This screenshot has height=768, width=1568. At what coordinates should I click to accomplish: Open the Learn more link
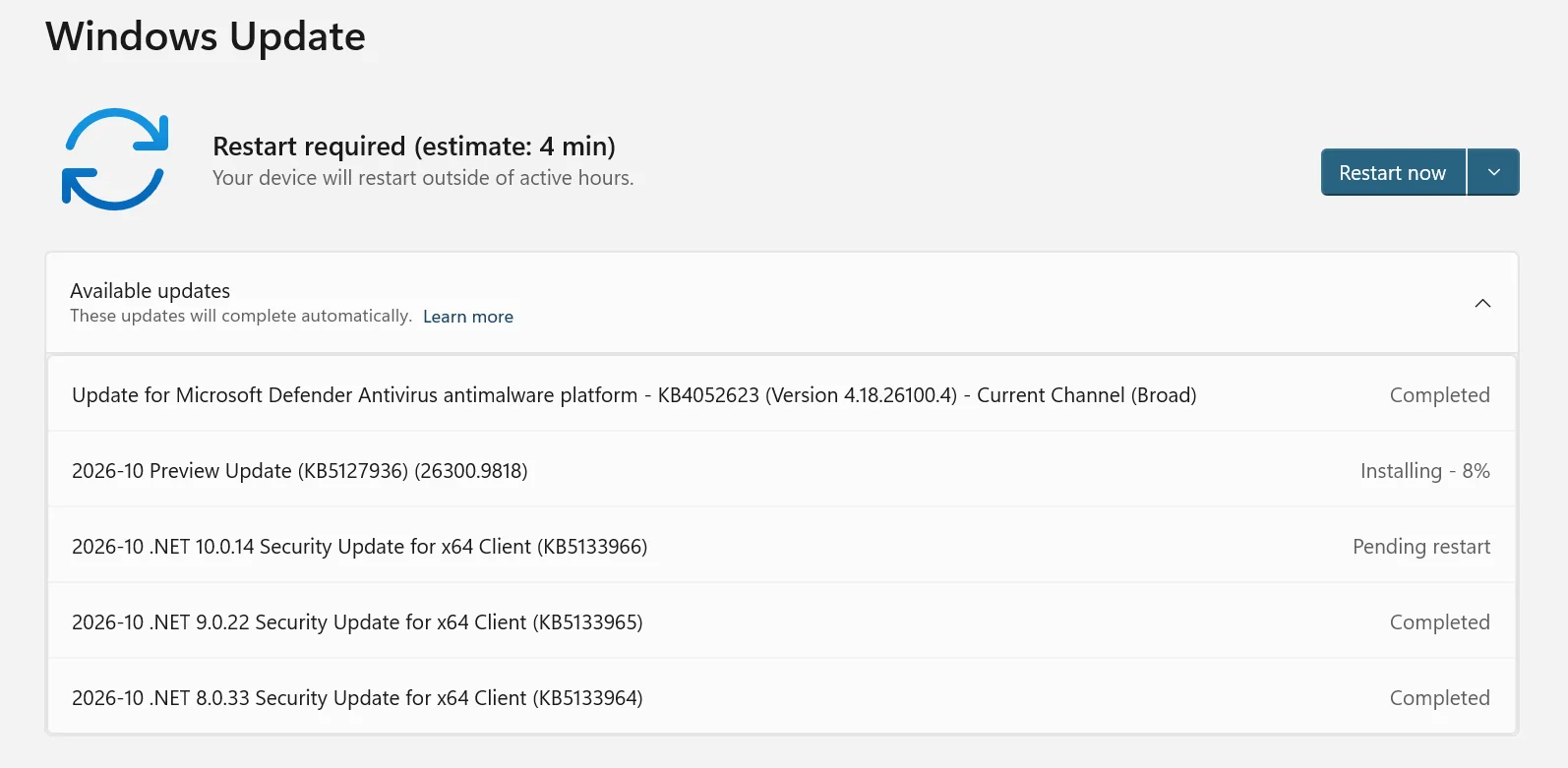(468, 317)
